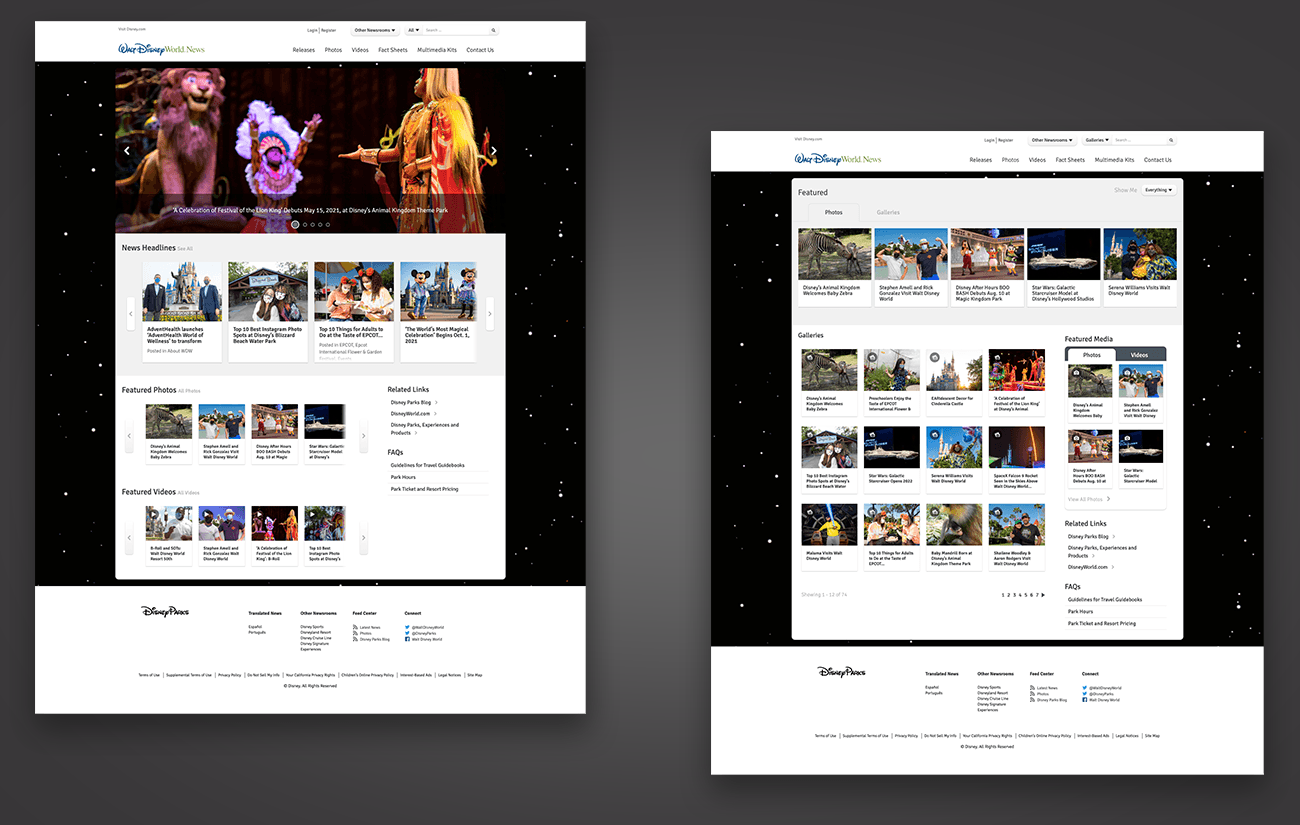Click See All beside News Headlines

click(185, 249)
